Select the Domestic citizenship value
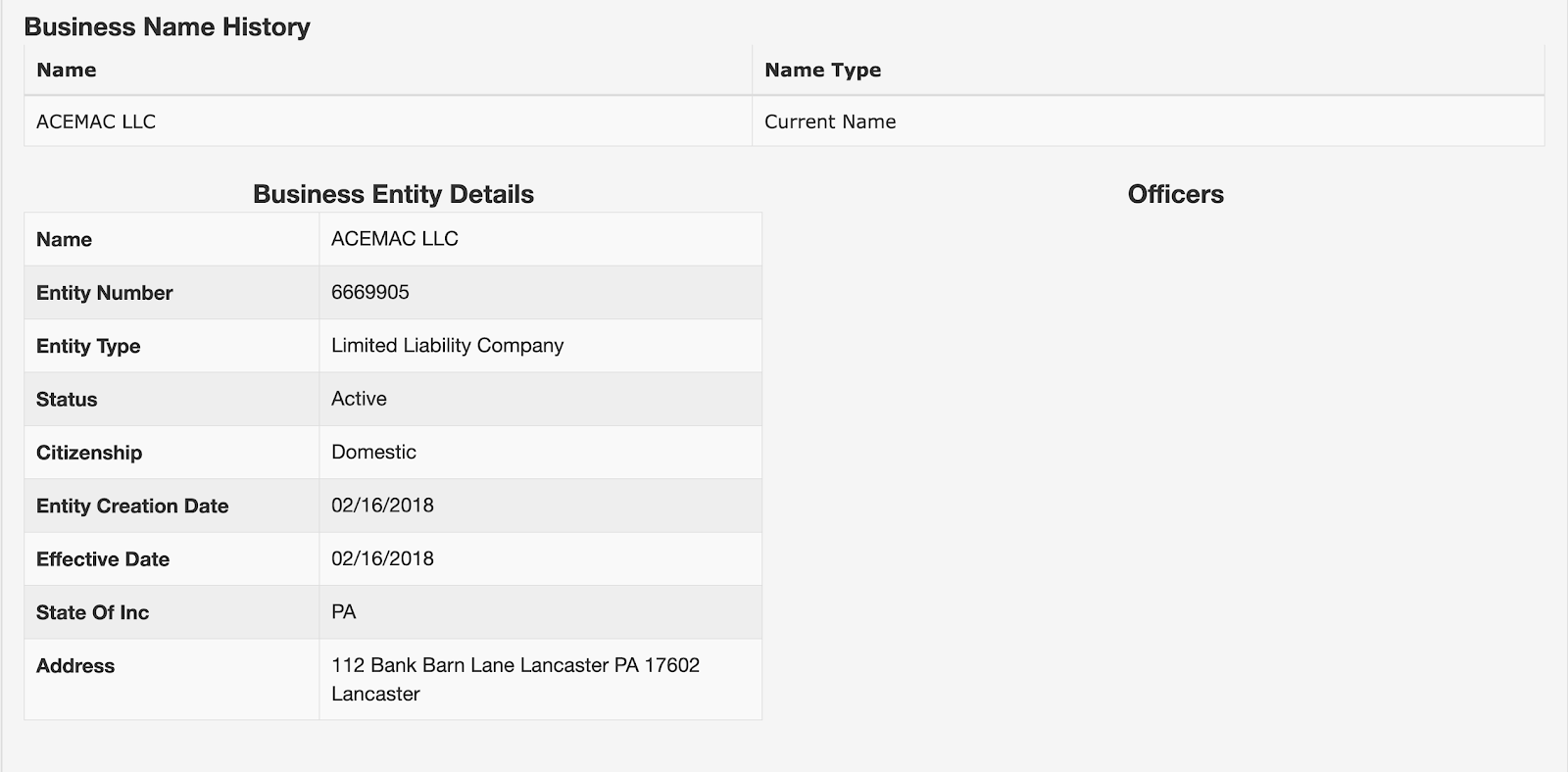1568x772 pixels. pos(373,453)
